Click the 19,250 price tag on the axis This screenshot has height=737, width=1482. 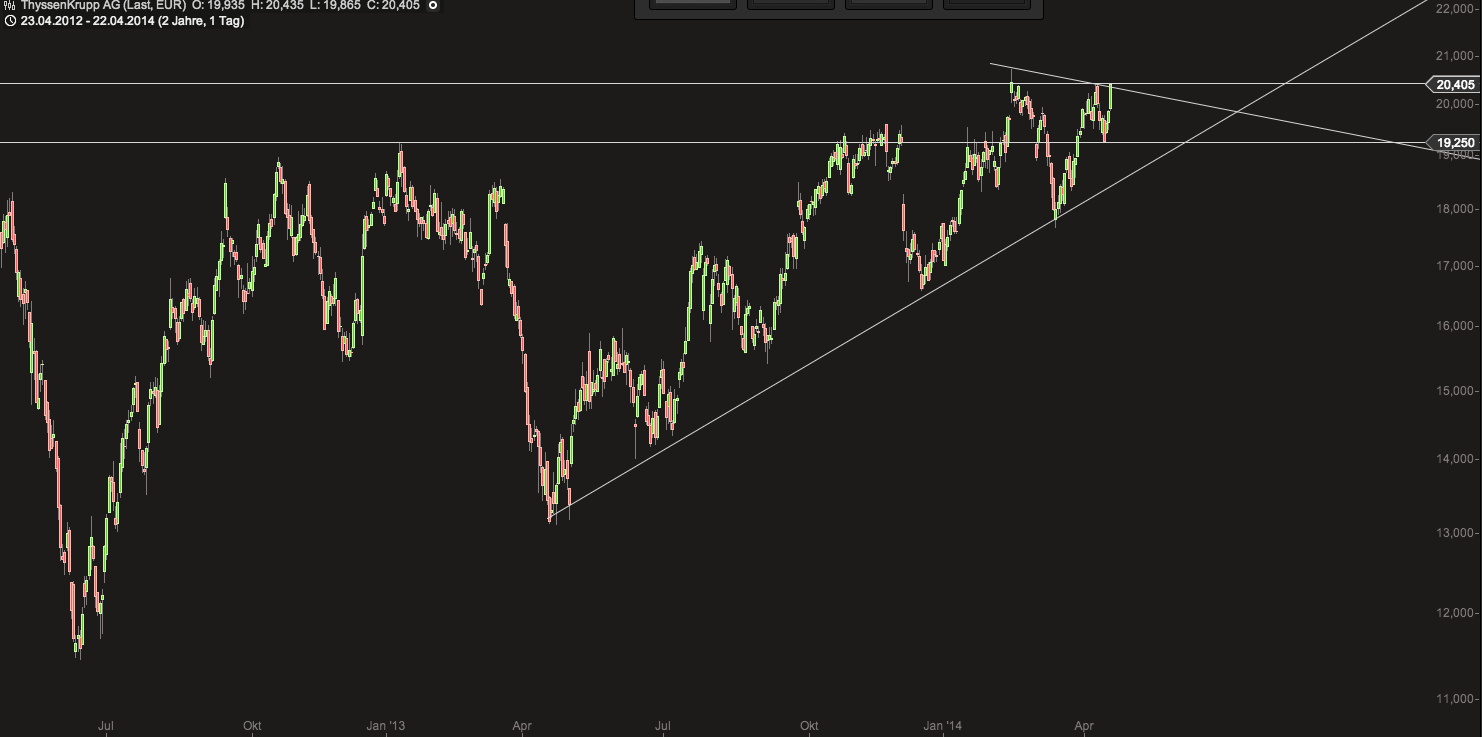pos(1454,143)
